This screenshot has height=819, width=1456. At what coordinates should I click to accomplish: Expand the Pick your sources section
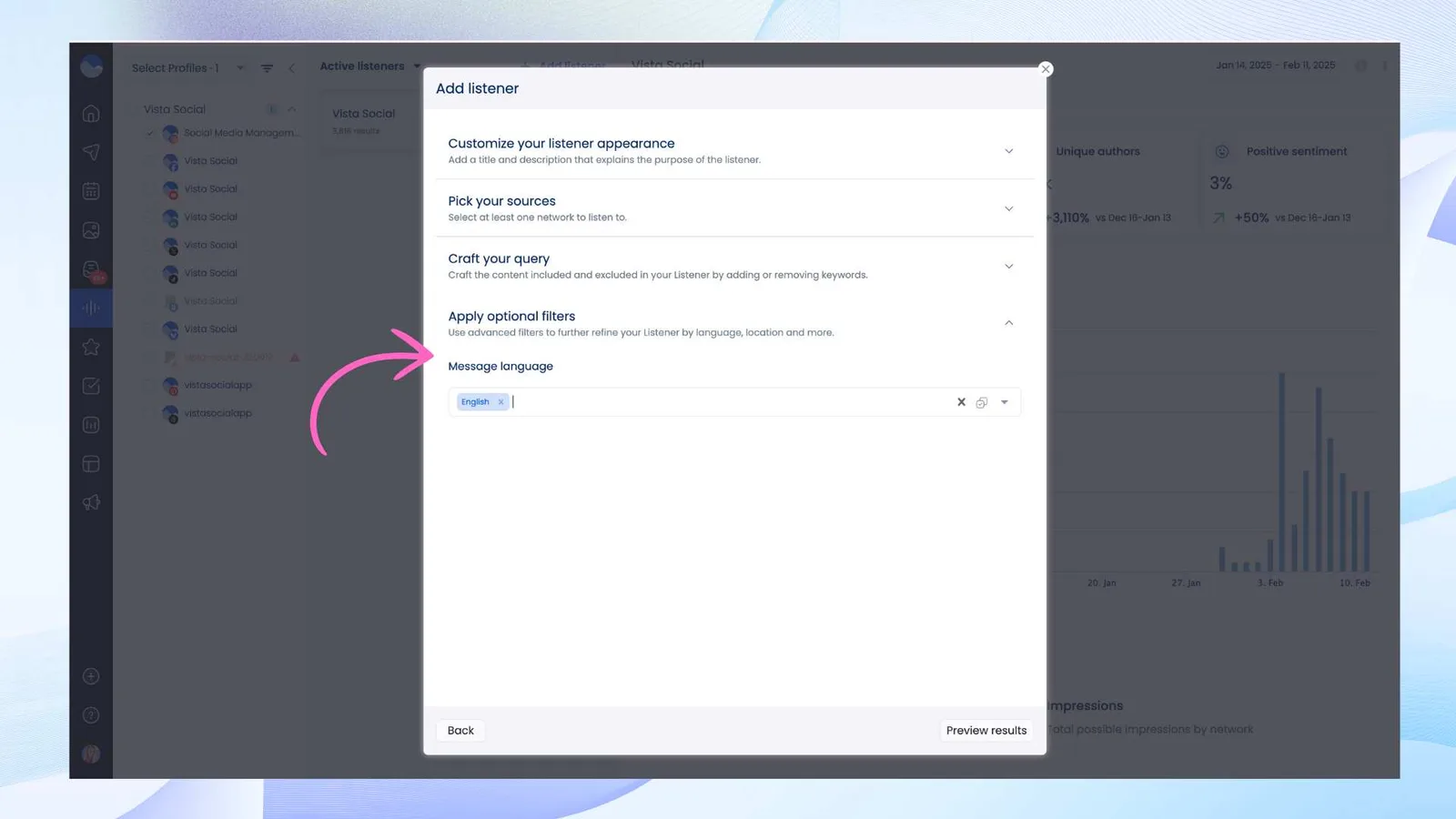[1008, 208]
